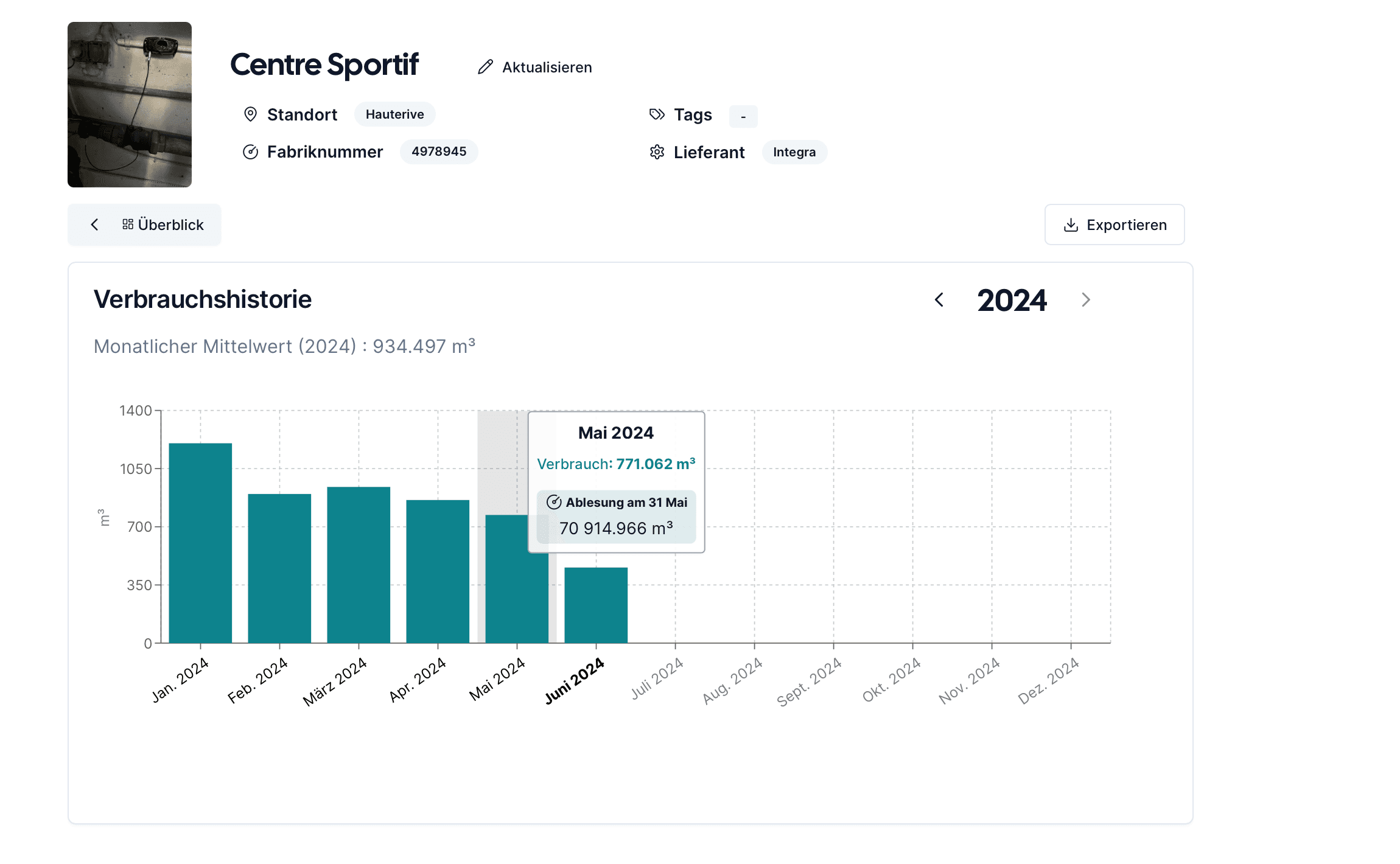The image size is (1400, 864).
Task: Click the gear icon next to Lieferant
Action: (x=657, y=152)
